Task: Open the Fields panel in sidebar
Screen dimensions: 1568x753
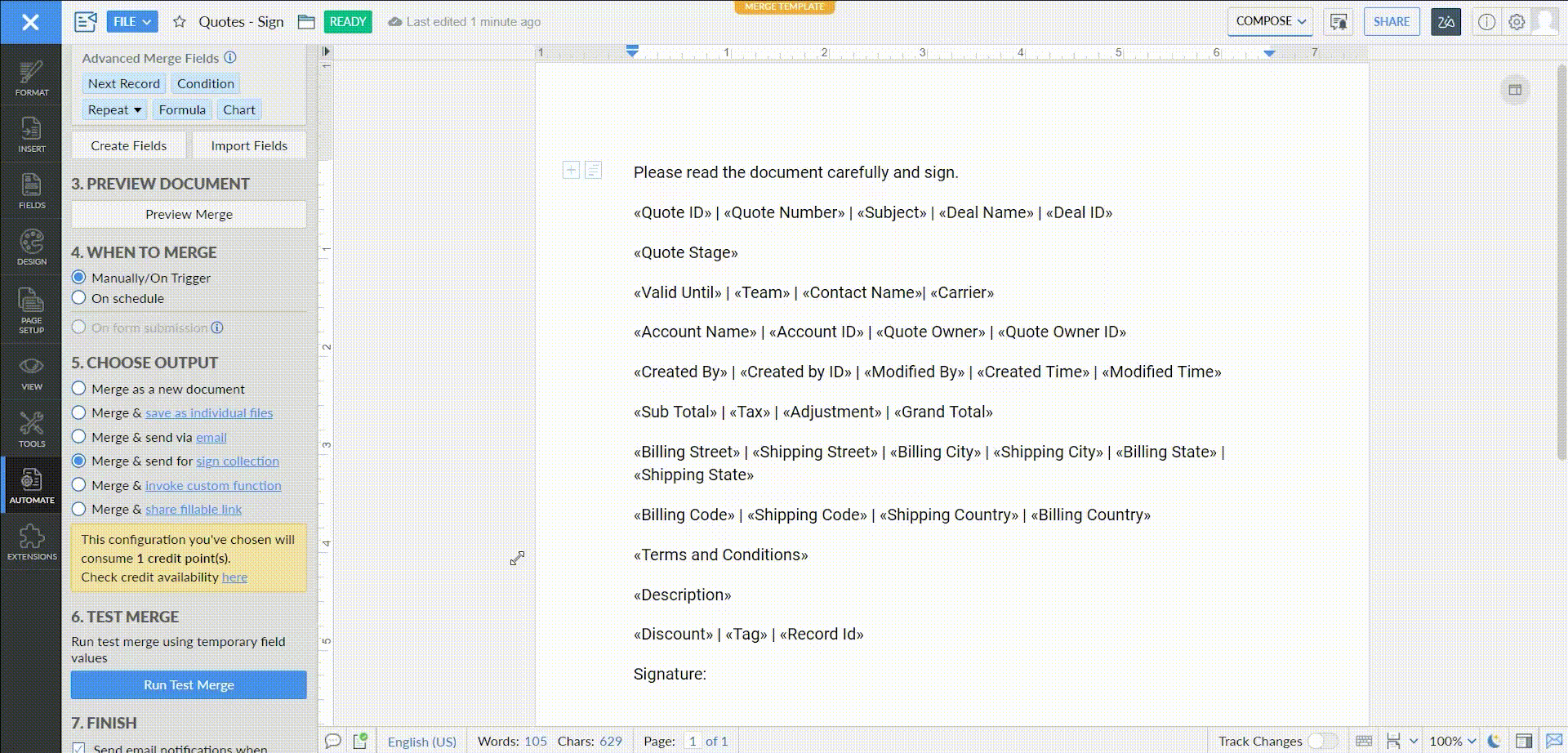Action: [31, 191]
